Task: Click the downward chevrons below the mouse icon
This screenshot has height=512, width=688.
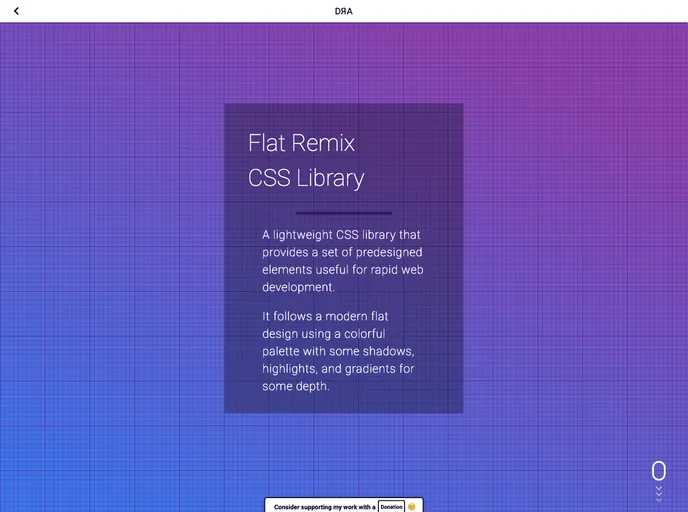Action: coord(659,494)
